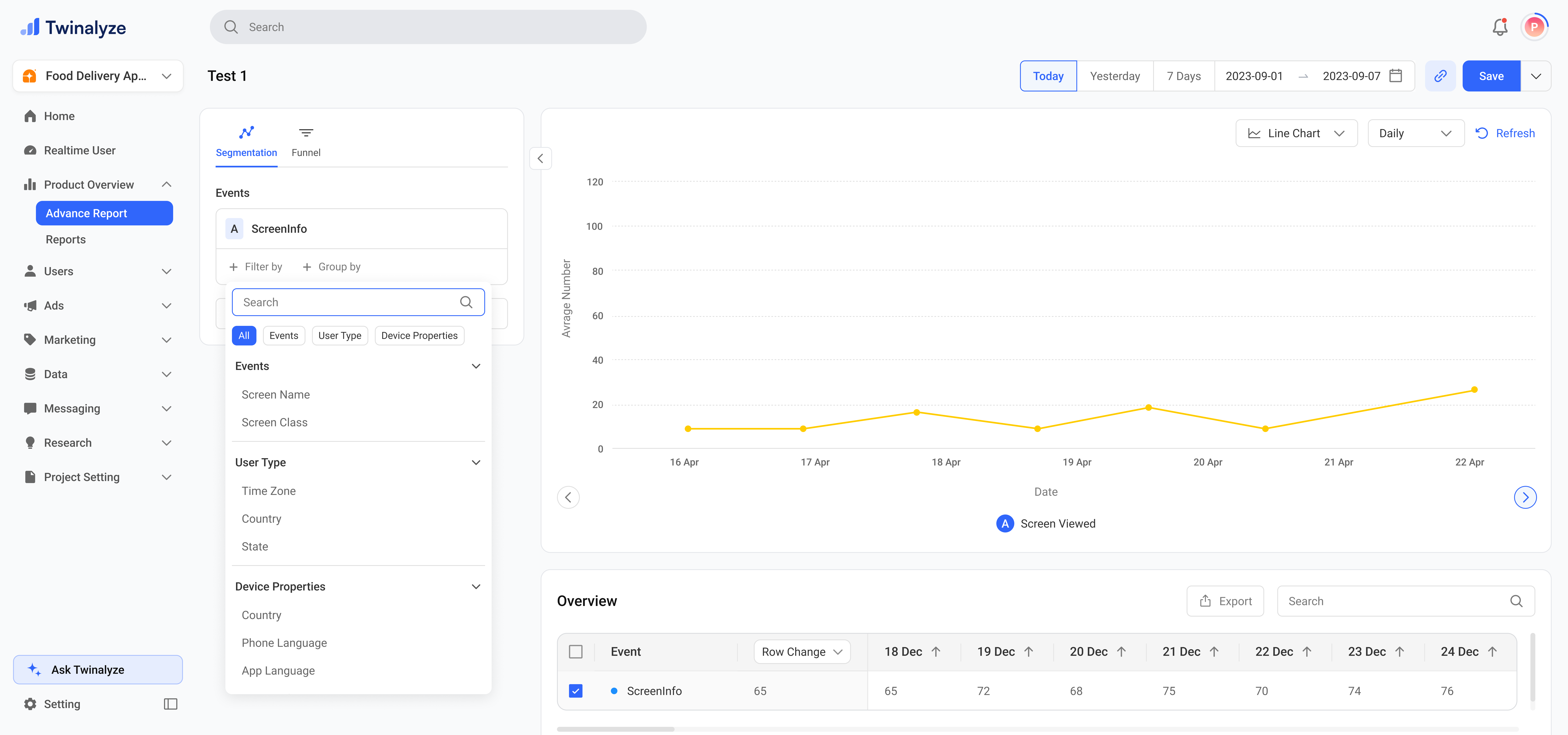Export the overview table
The image size is (1568, 735).
tap(1225, 601)
